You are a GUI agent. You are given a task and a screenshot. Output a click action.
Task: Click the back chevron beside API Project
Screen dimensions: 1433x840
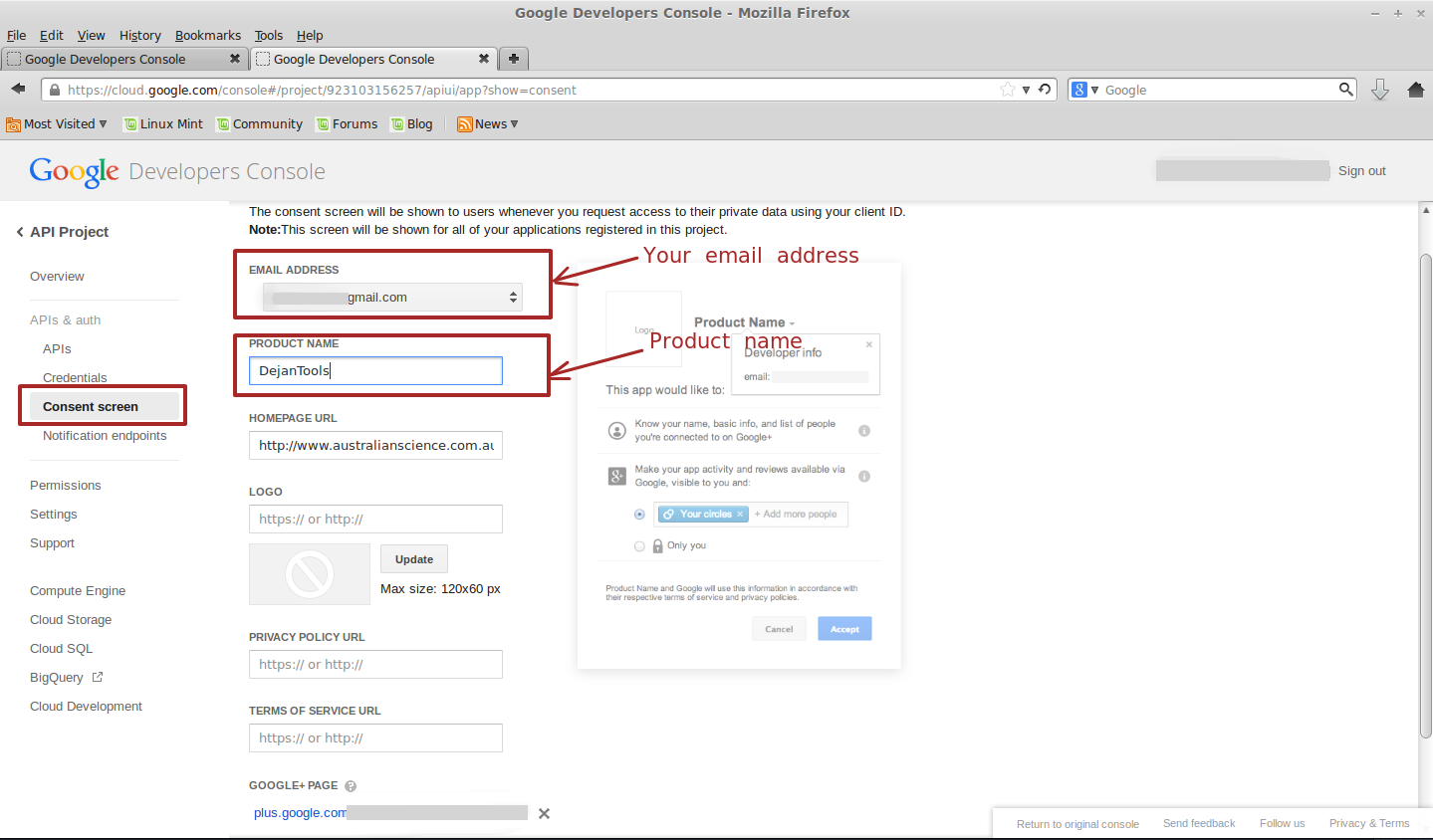tap(20, 232)
